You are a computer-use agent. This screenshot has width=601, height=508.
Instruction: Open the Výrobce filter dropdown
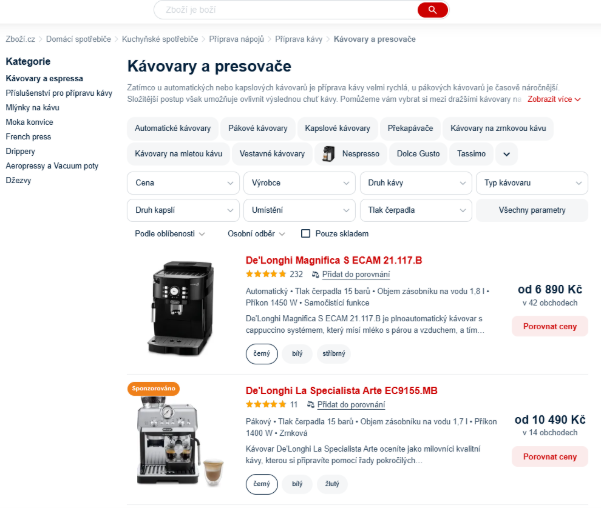pos(299,183)
